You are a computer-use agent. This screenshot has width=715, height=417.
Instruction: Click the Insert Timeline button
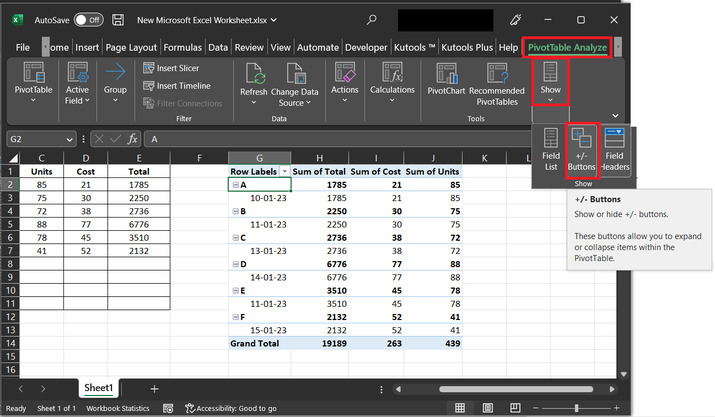tap(176, 85)
